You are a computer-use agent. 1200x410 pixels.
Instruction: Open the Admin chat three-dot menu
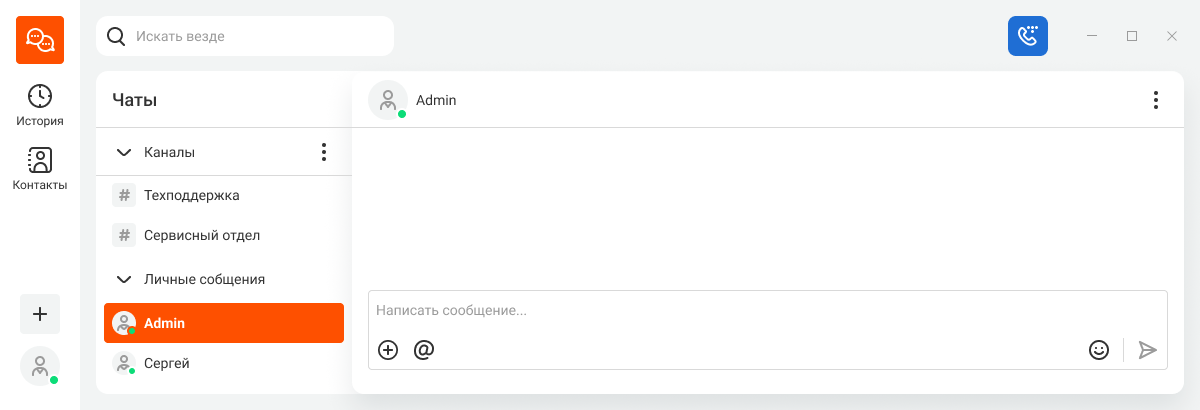[1155, 100]
